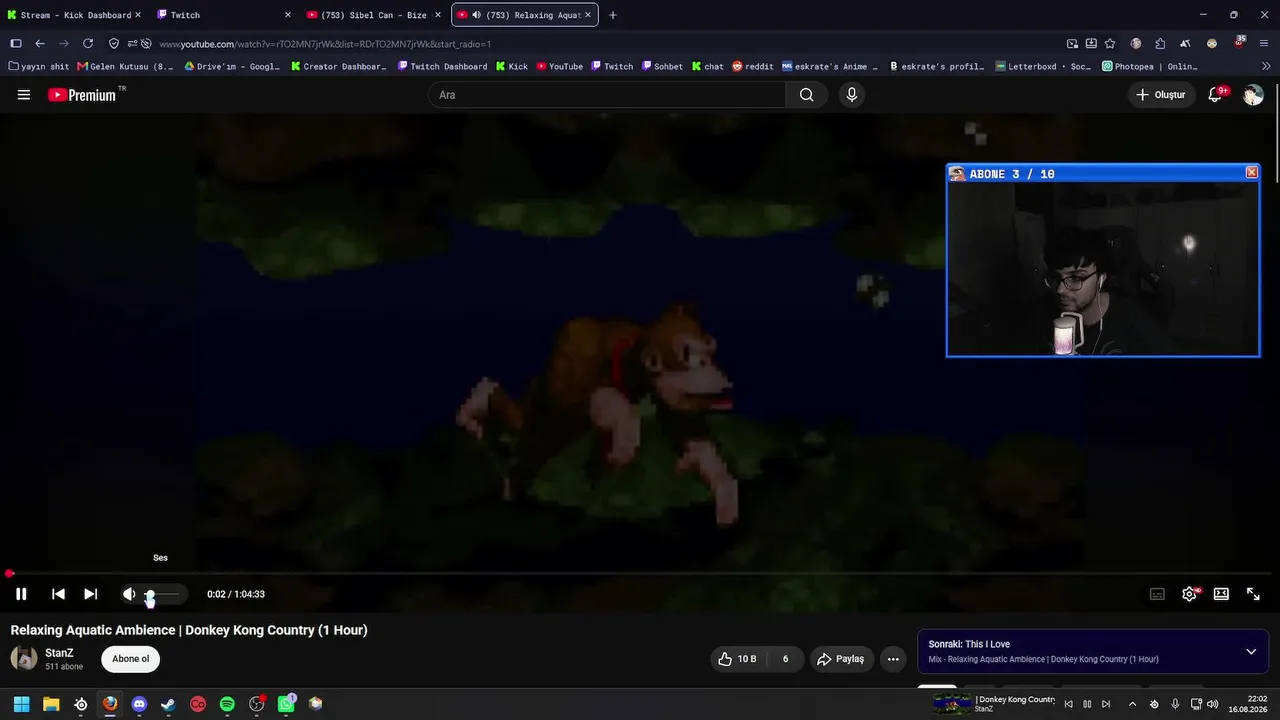Open the Photopea bookmark

tap(1149, 67)
